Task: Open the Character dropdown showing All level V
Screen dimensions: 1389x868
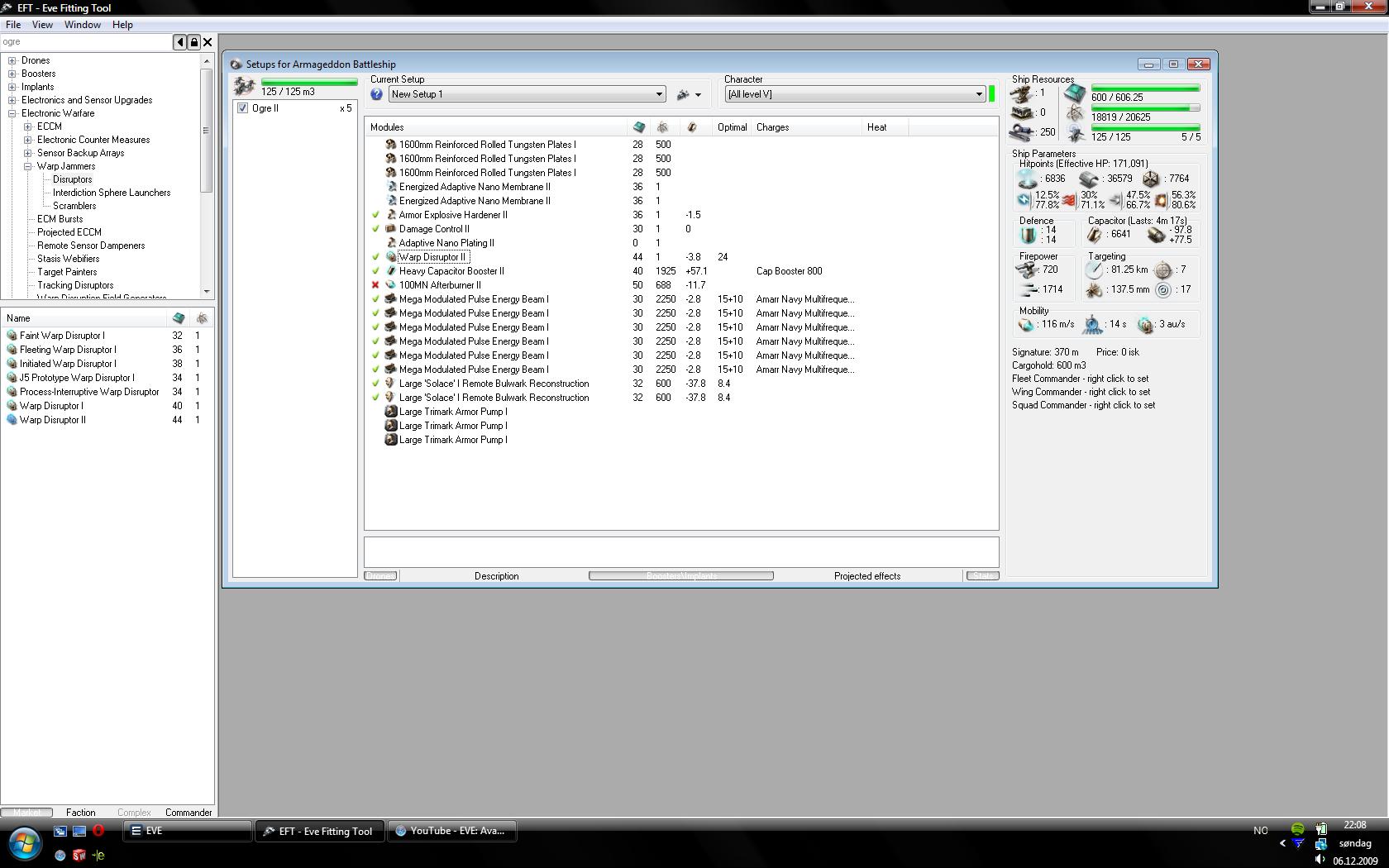Action: [x=855, y=94]
